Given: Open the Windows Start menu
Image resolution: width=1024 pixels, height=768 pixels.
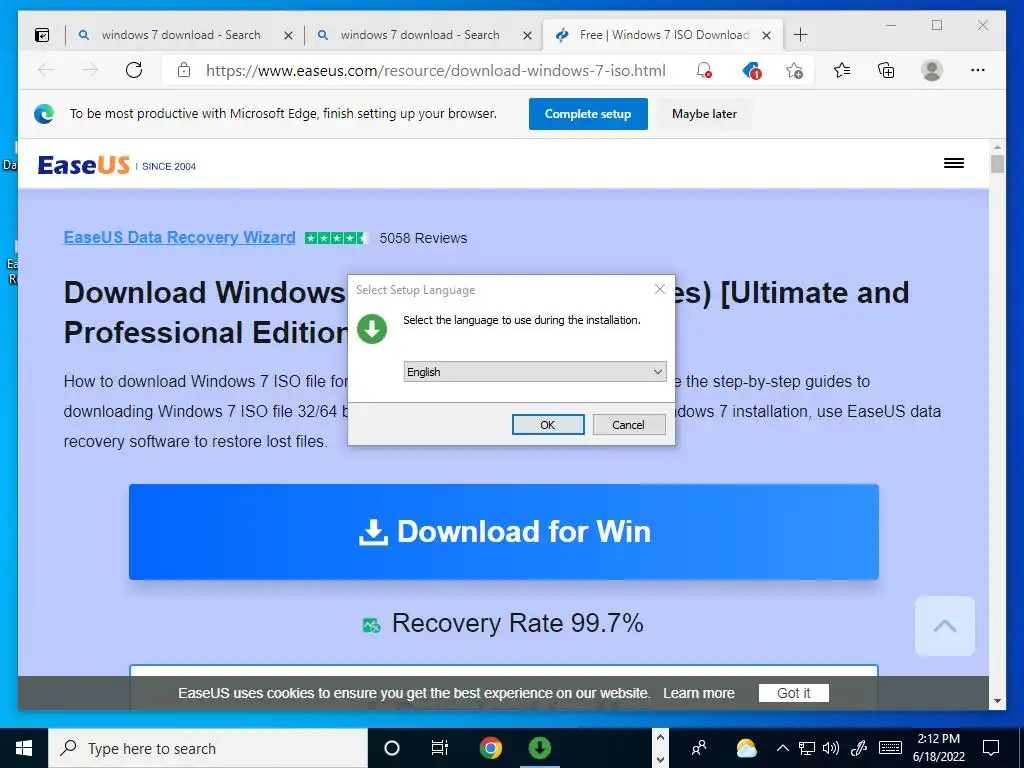Looking at the screenshot, I should (x=24, y=748).
